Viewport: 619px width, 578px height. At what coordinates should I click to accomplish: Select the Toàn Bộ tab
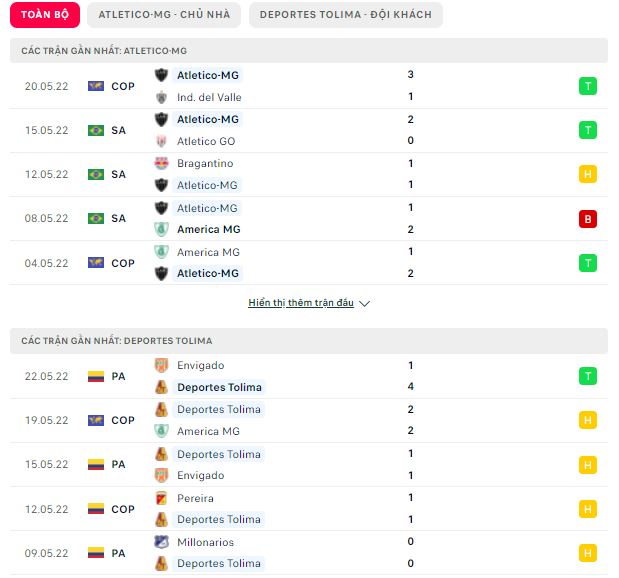45,15
